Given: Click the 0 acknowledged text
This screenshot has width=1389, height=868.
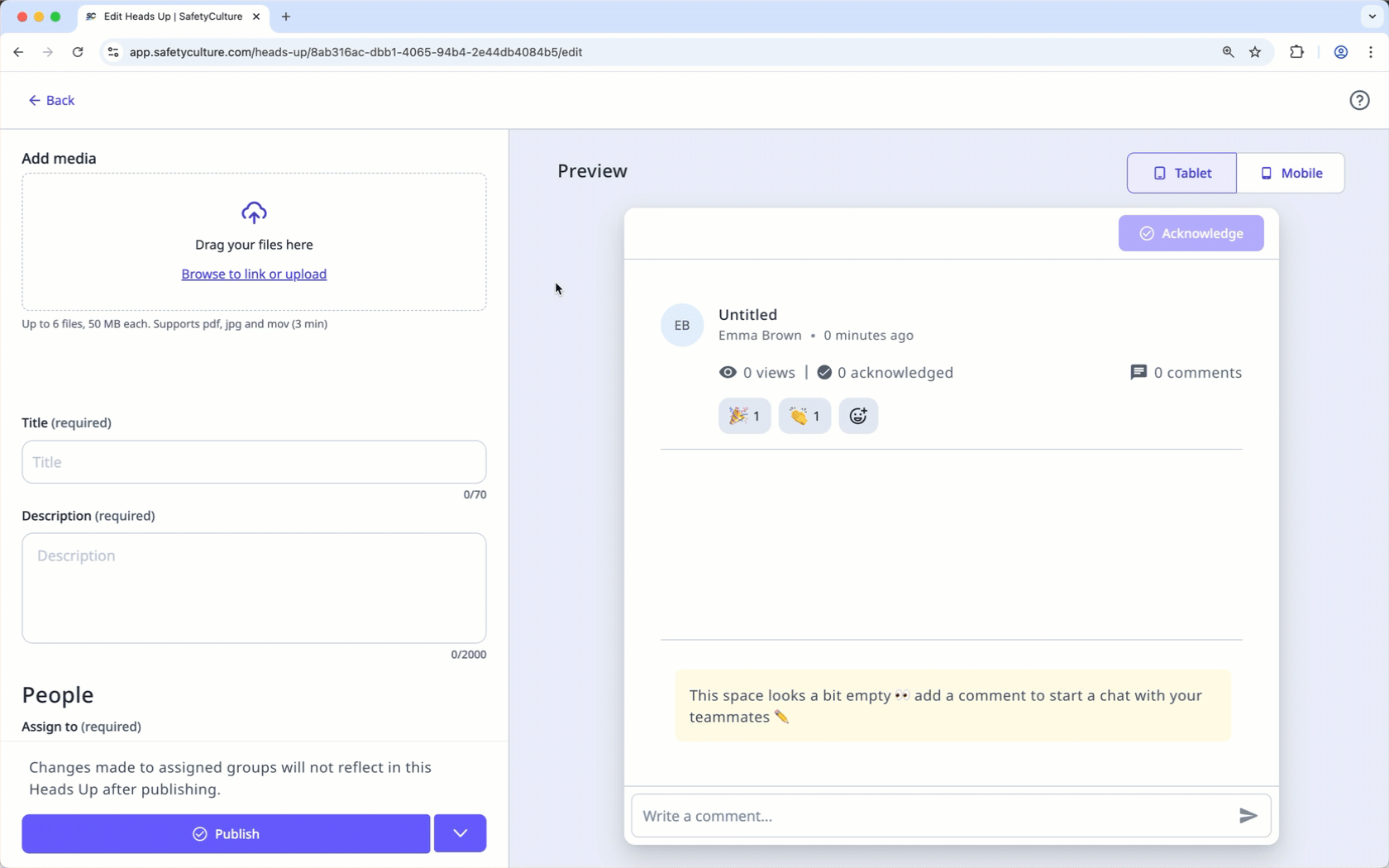Looking at the screenshot, I should (x=895, y=373).
